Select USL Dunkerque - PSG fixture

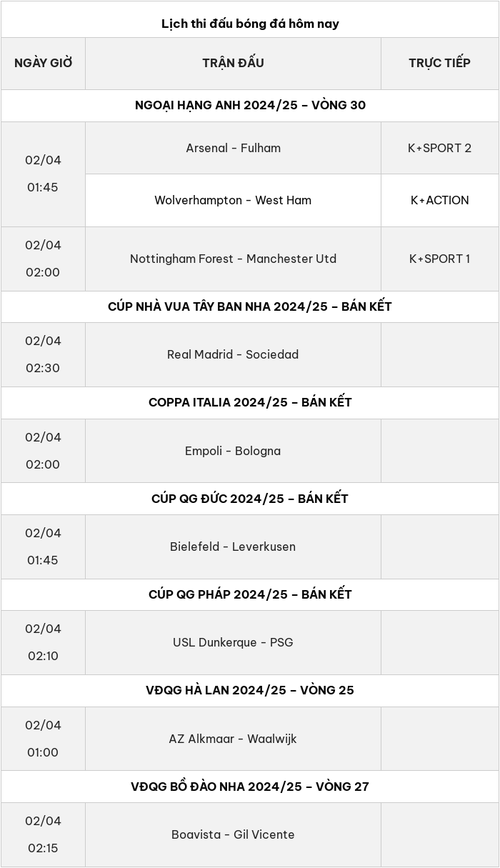[x=233, y=642]
